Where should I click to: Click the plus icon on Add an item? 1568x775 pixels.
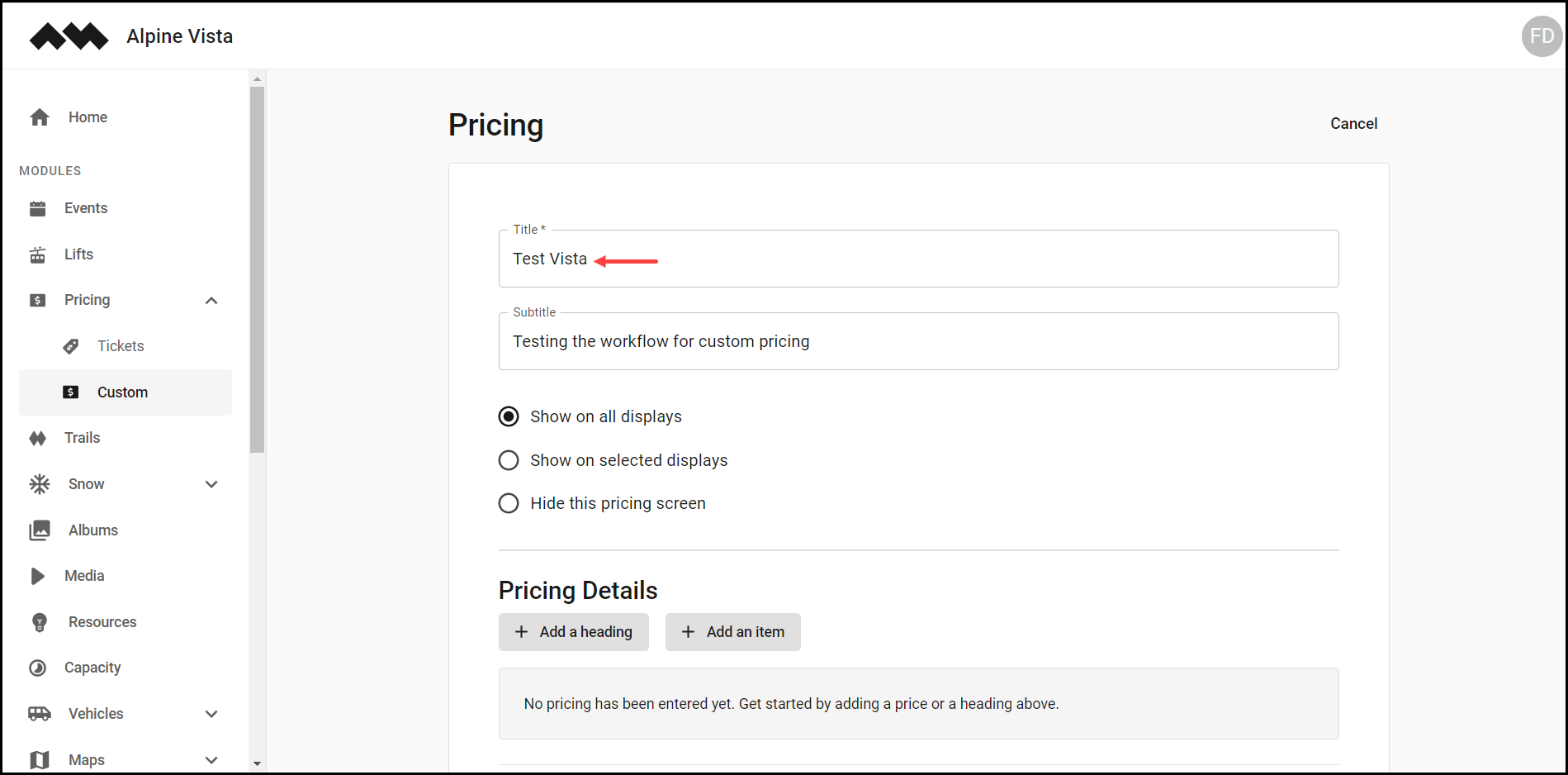688,632
